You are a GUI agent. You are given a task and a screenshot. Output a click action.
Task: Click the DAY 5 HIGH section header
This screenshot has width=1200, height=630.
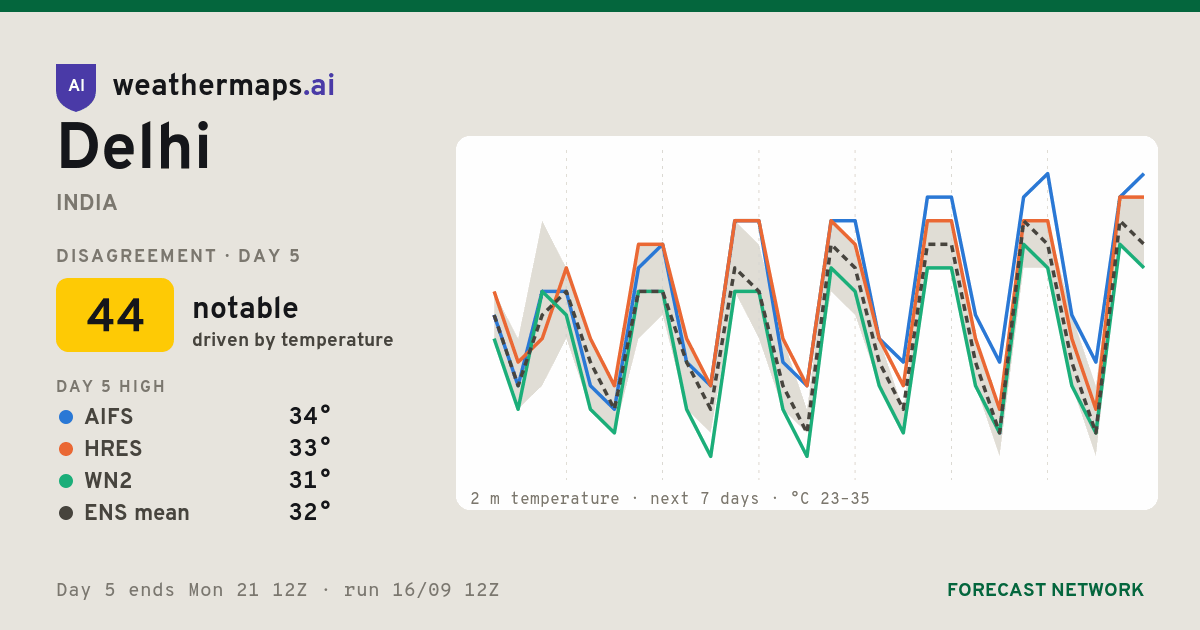[111, 387]
